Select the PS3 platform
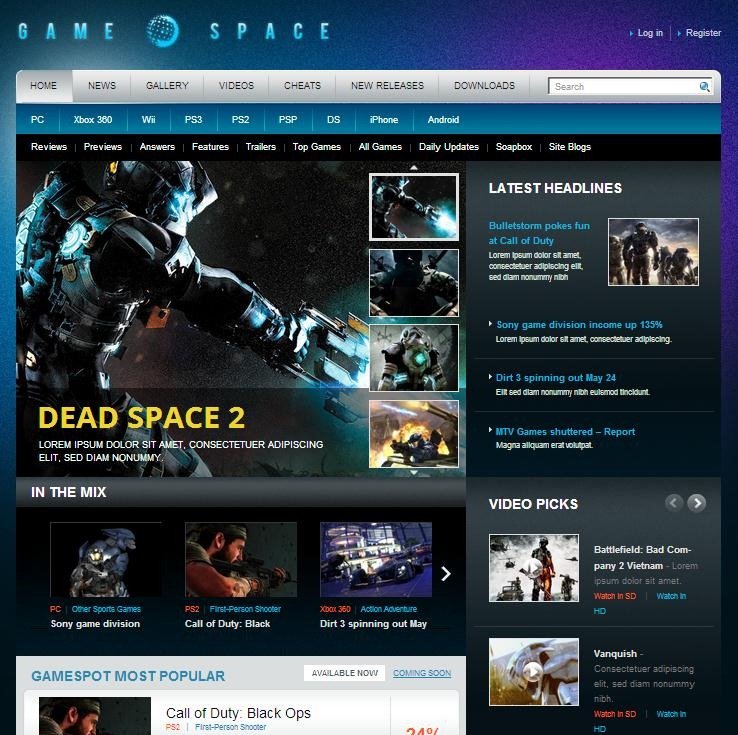This screenshot has width=738, height=735. pyautogui.click(x=193, y=120)
